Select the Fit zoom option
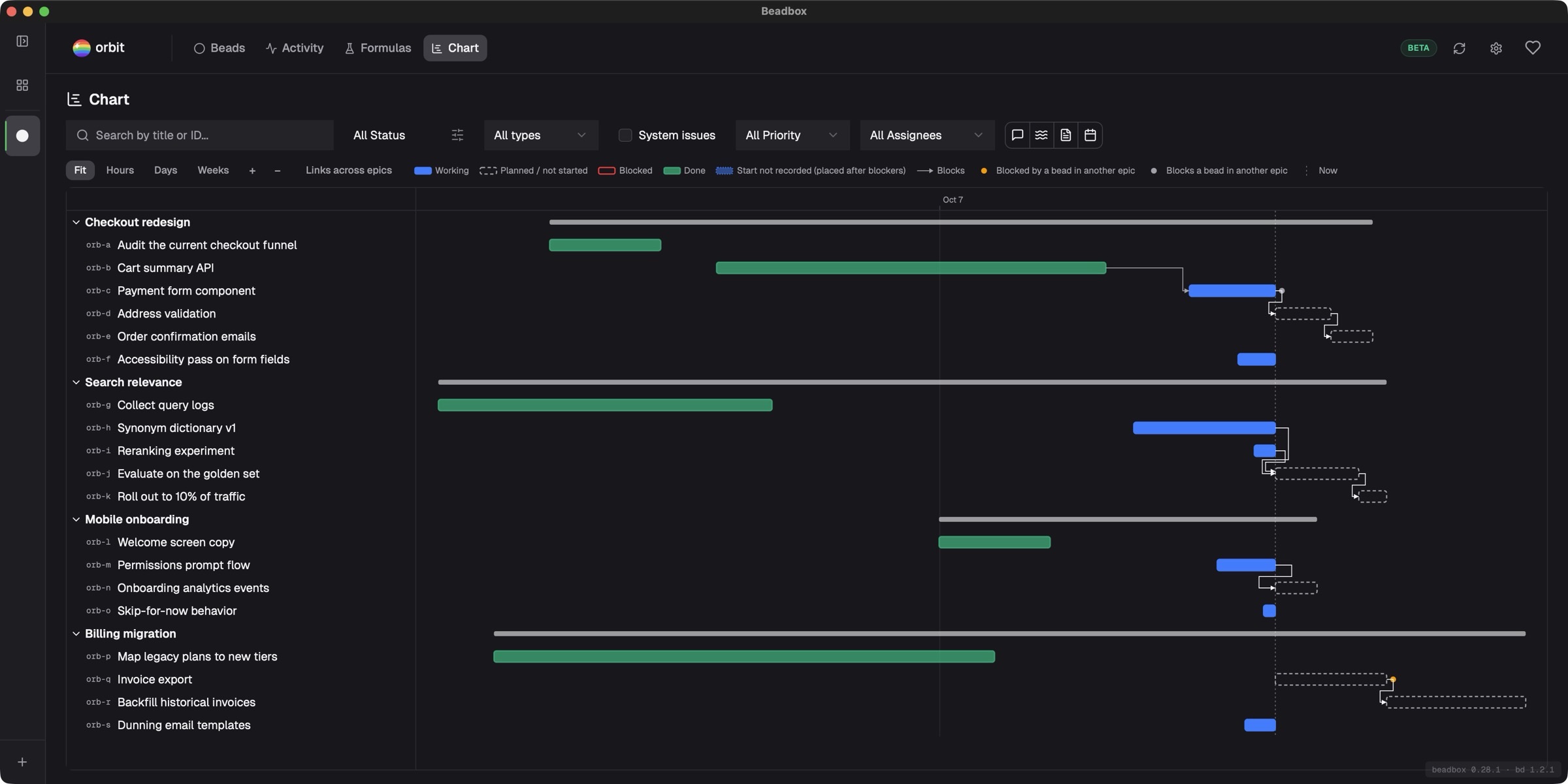The height and width of the screenshot is (784, 1568). point(80,171)
